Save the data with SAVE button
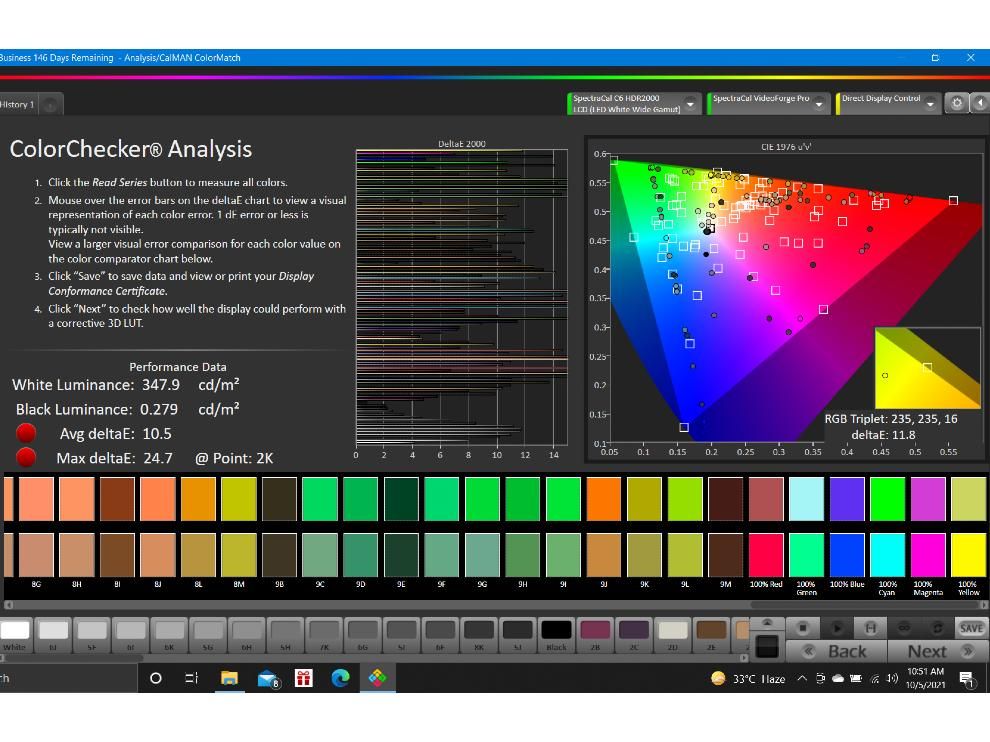Viewport: 990px width, 742px height. click(x=970, y=627)
